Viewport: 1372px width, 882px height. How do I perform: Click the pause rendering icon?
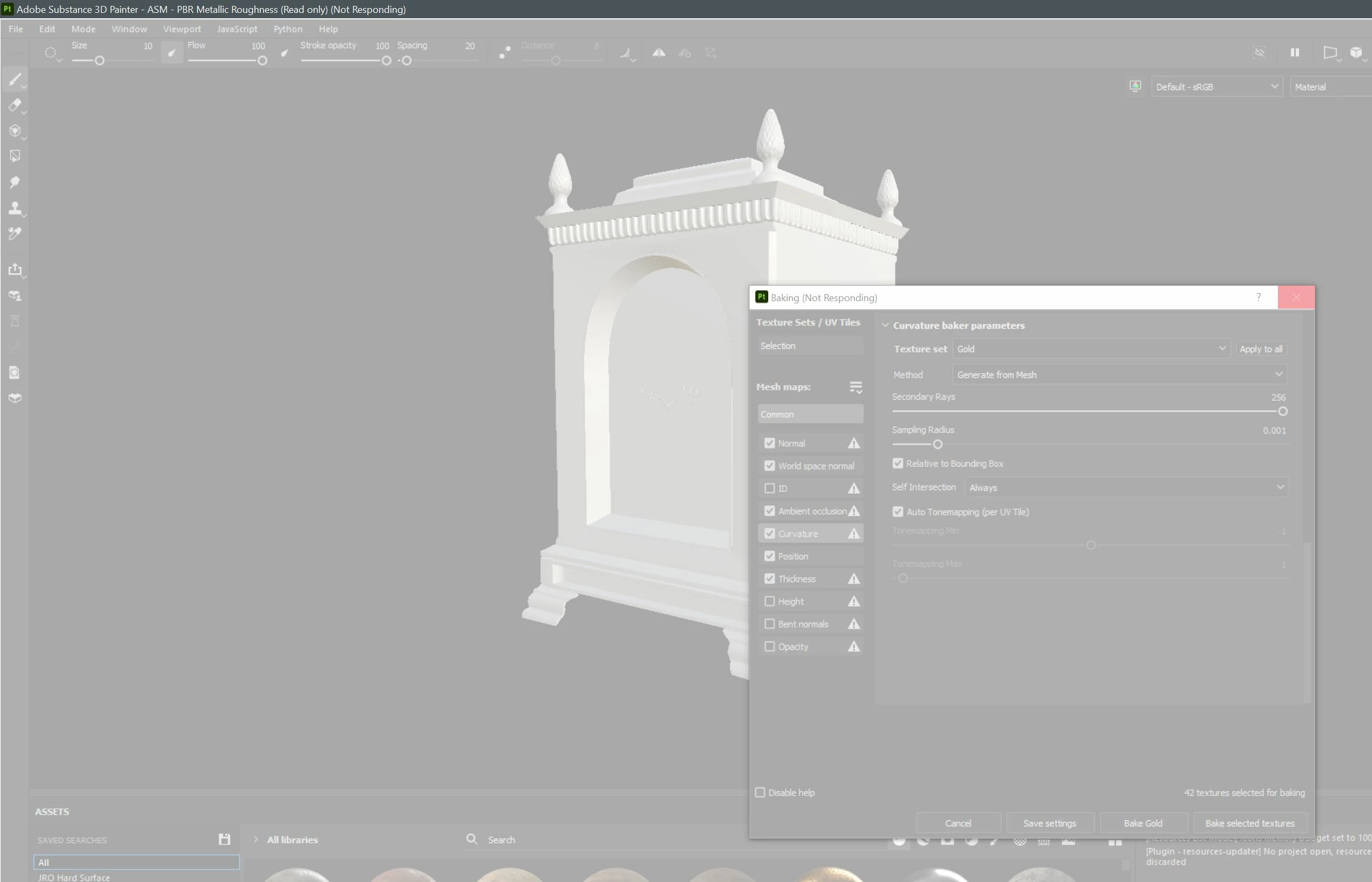[1294, 53]
